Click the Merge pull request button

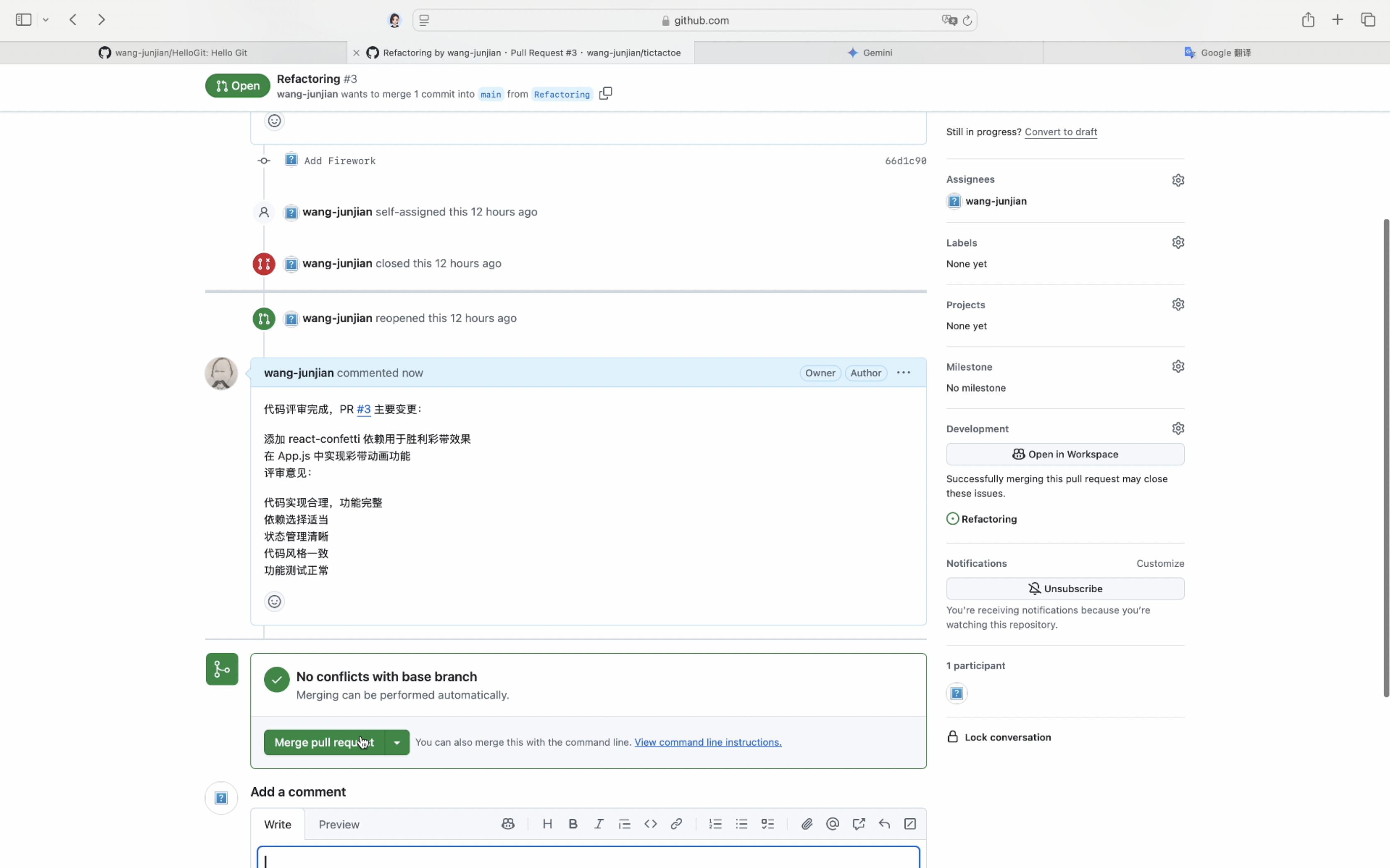(x=323, y=742)
